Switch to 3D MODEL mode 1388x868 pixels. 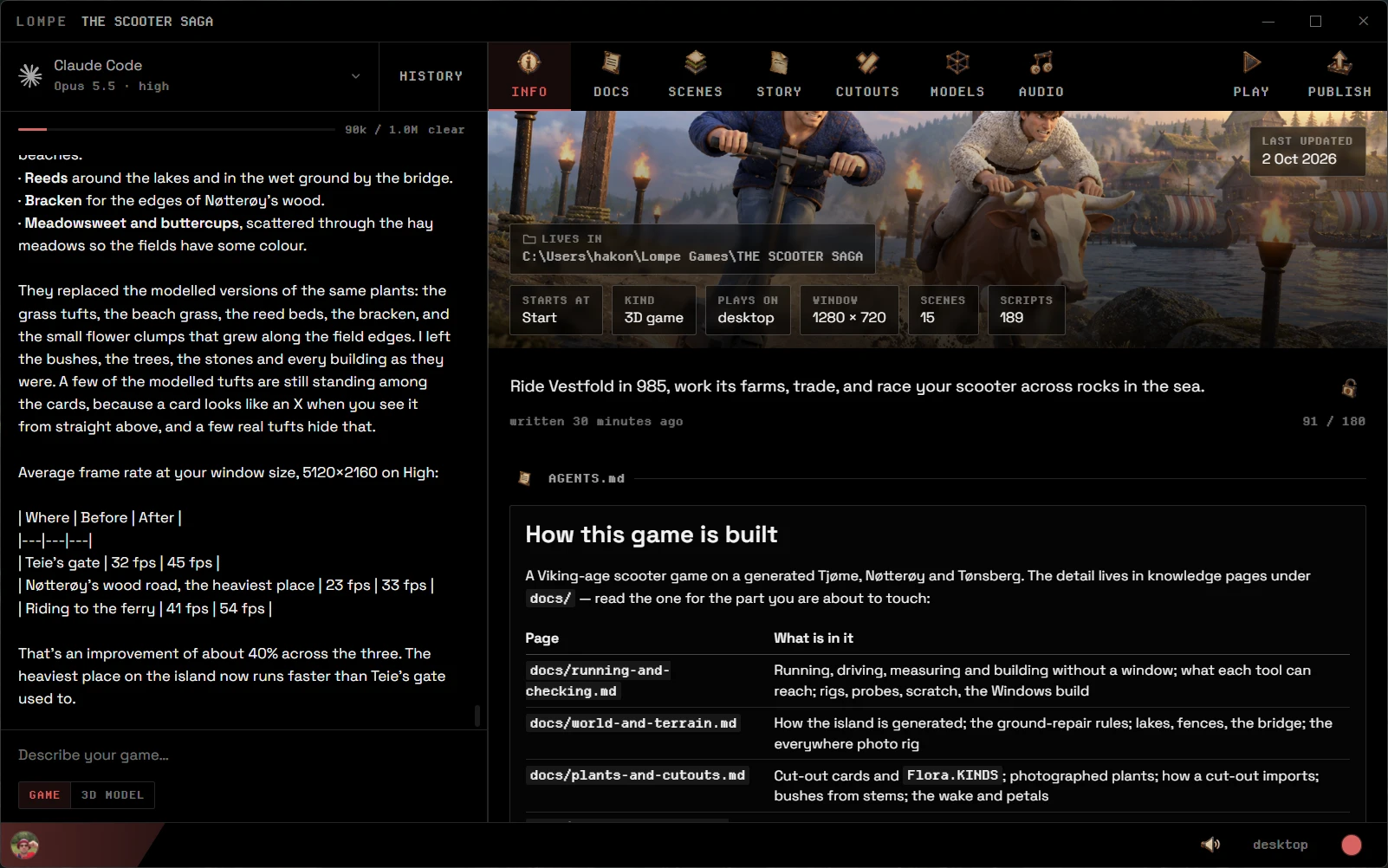(113, 795)
